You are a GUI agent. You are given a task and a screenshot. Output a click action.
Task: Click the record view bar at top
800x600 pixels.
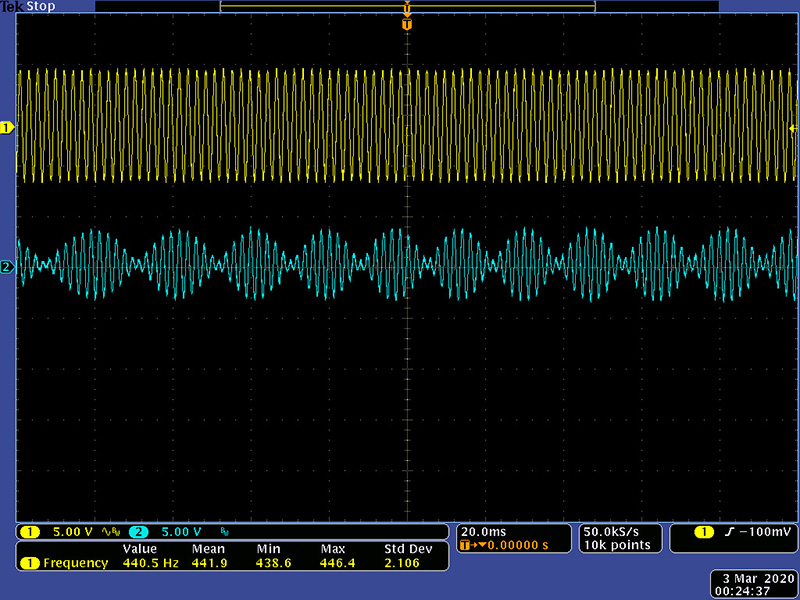pos(407,6)
